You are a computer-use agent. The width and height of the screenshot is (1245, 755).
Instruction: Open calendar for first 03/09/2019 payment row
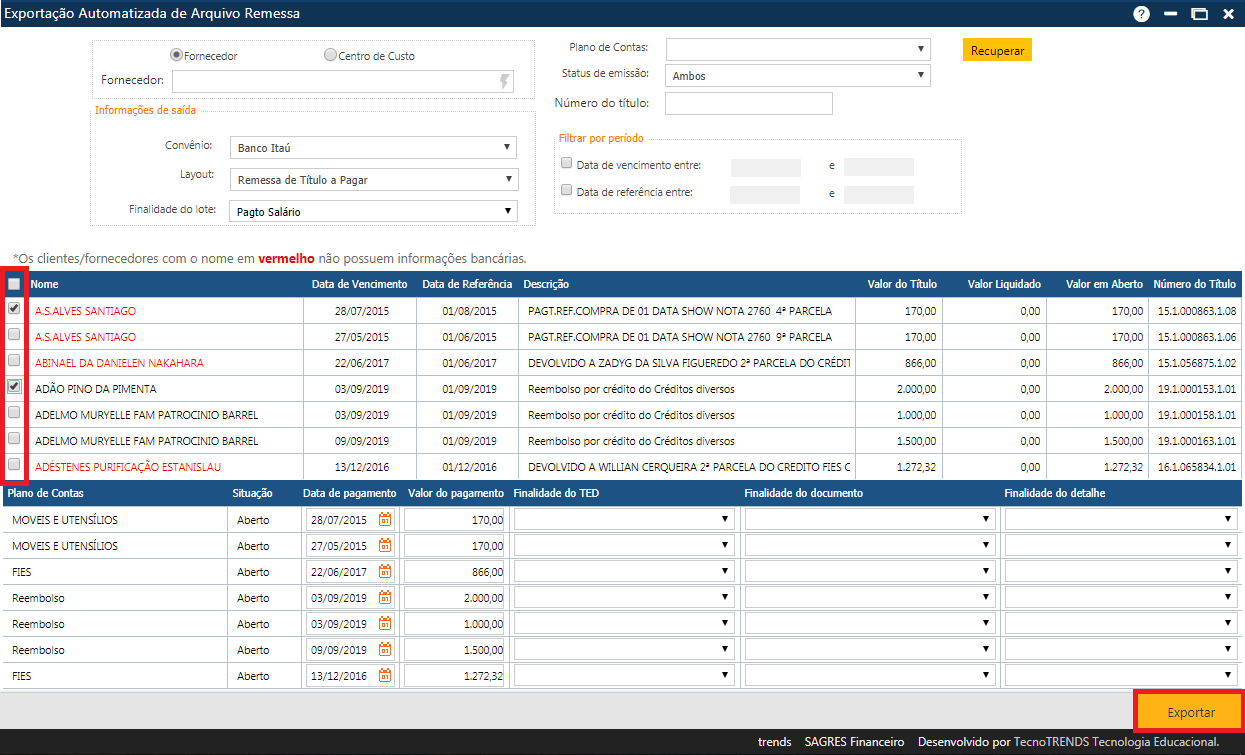click(385, 598)
